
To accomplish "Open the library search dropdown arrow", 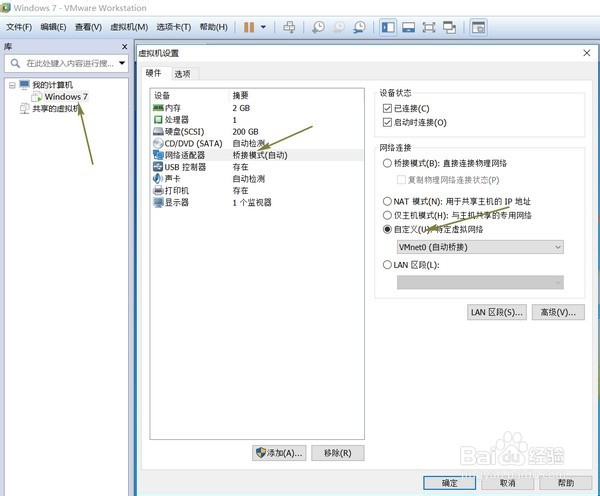I will (122, 63).
